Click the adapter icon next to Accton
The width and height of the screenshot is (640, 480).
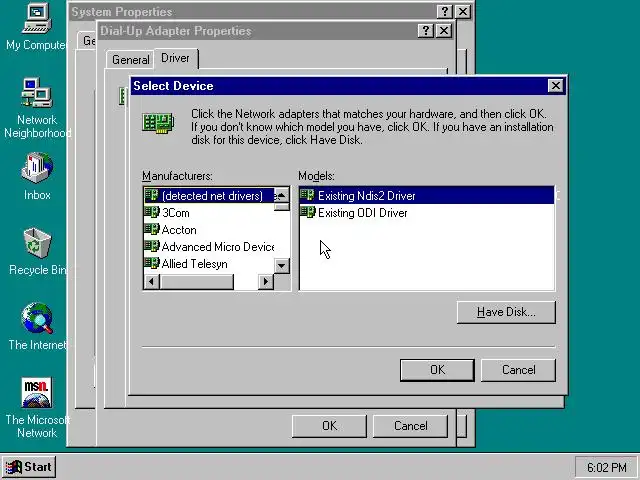[x=152, y=229]
